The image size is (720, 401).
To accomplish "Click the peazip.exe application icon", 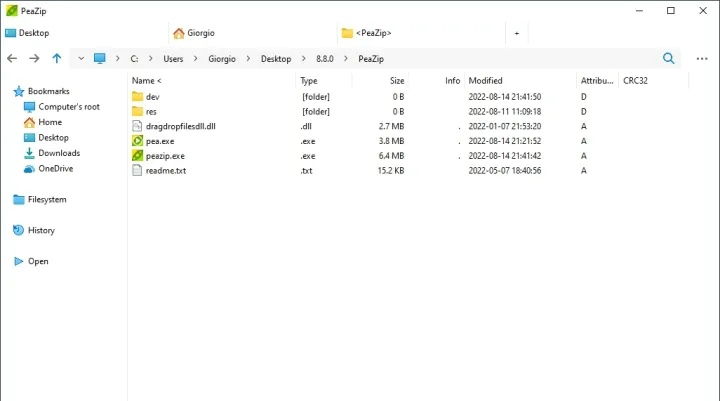I will [x=137, y=155].
